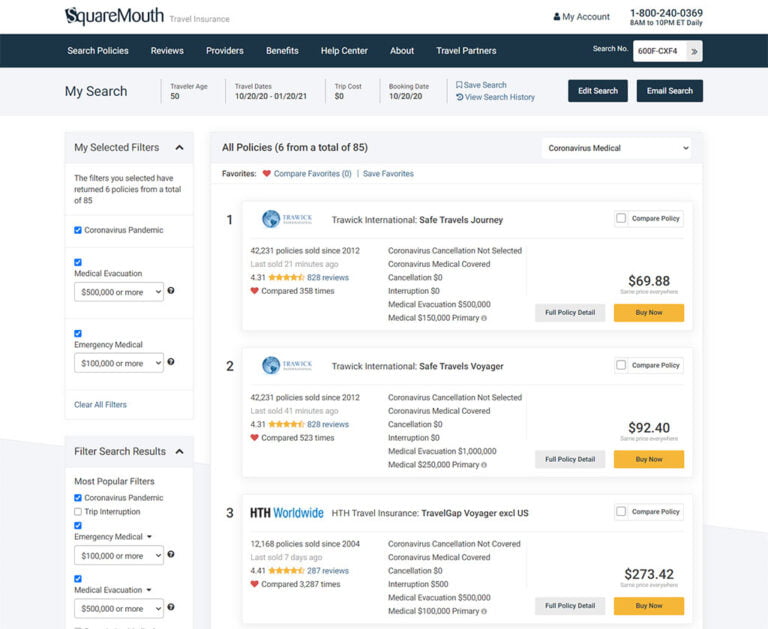Screen dimensions: 768x629
Task: Check Compare Policy for Safe Travels Journey
Action: coord(621,218)
